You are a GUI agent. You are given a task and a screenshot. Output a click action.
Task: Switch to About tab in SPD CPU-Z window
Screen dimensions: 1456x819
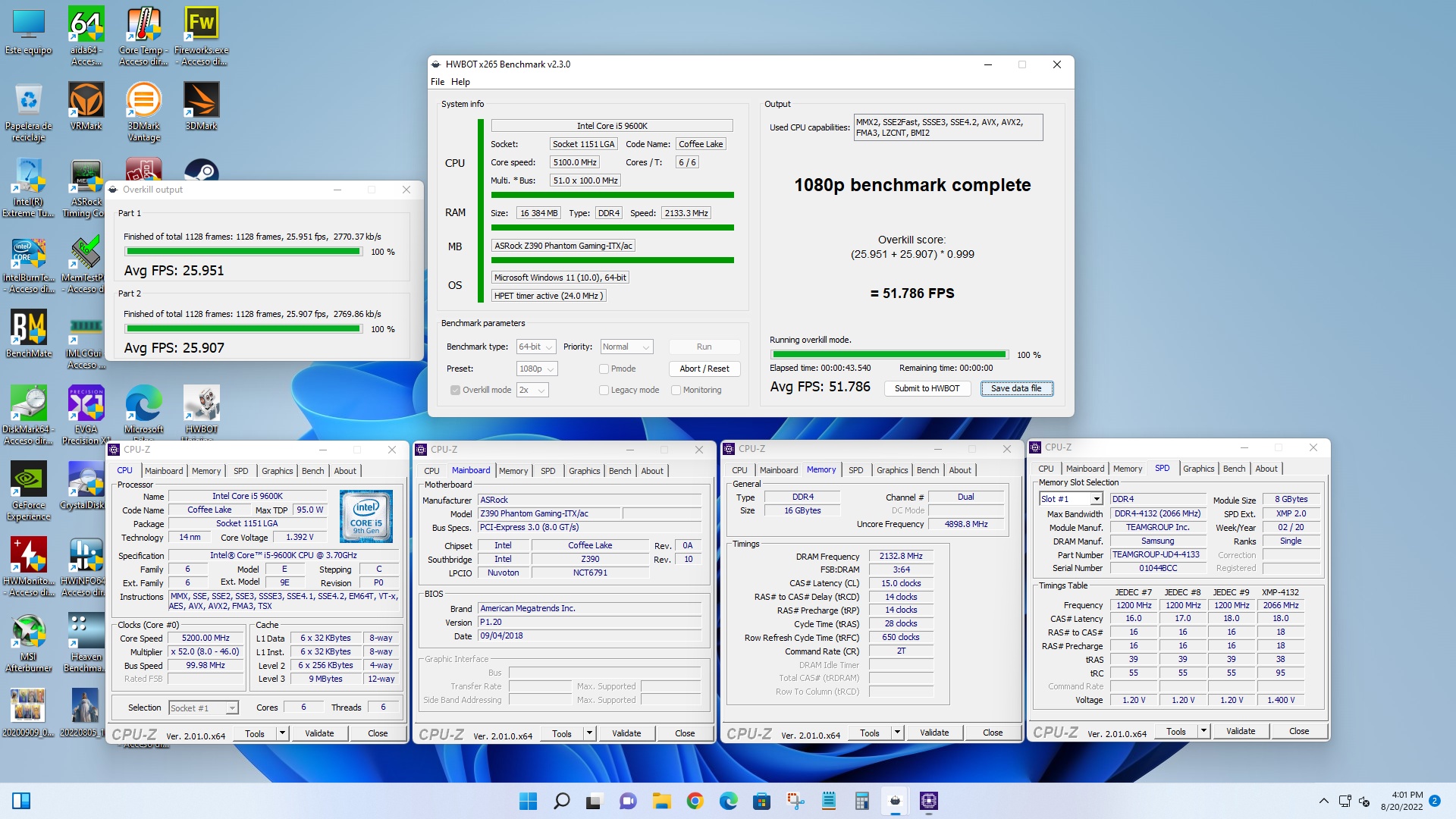pos(1266,469)
